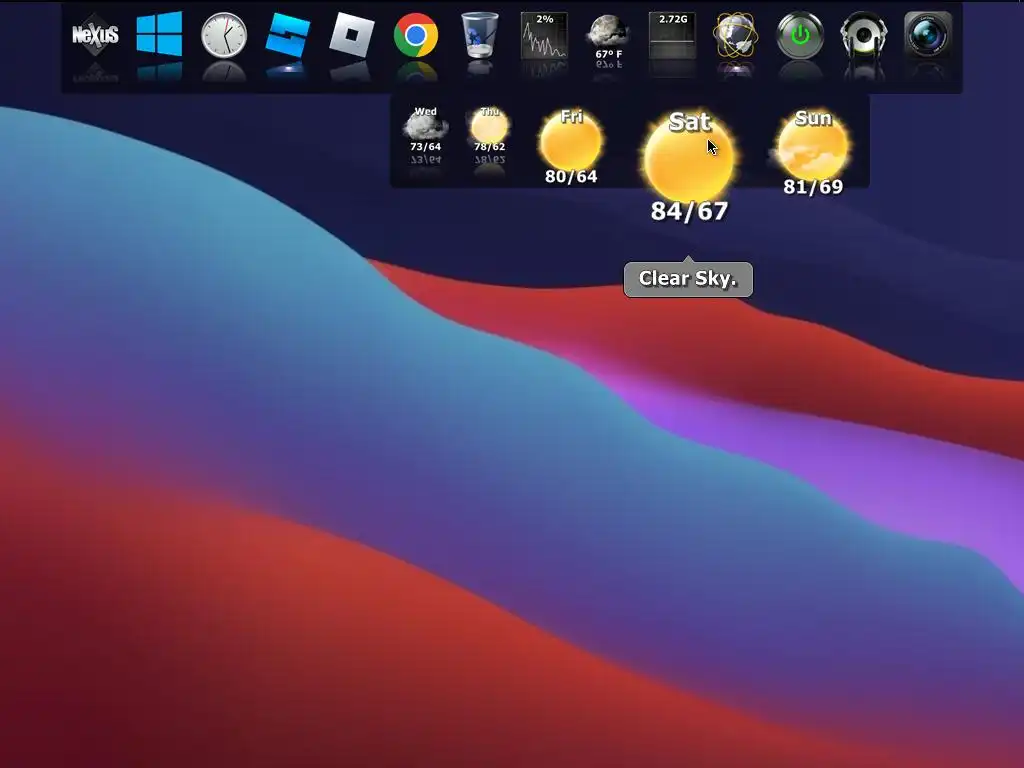
Task: Open the globe network icon in dock
Action: tap(736, 35)
